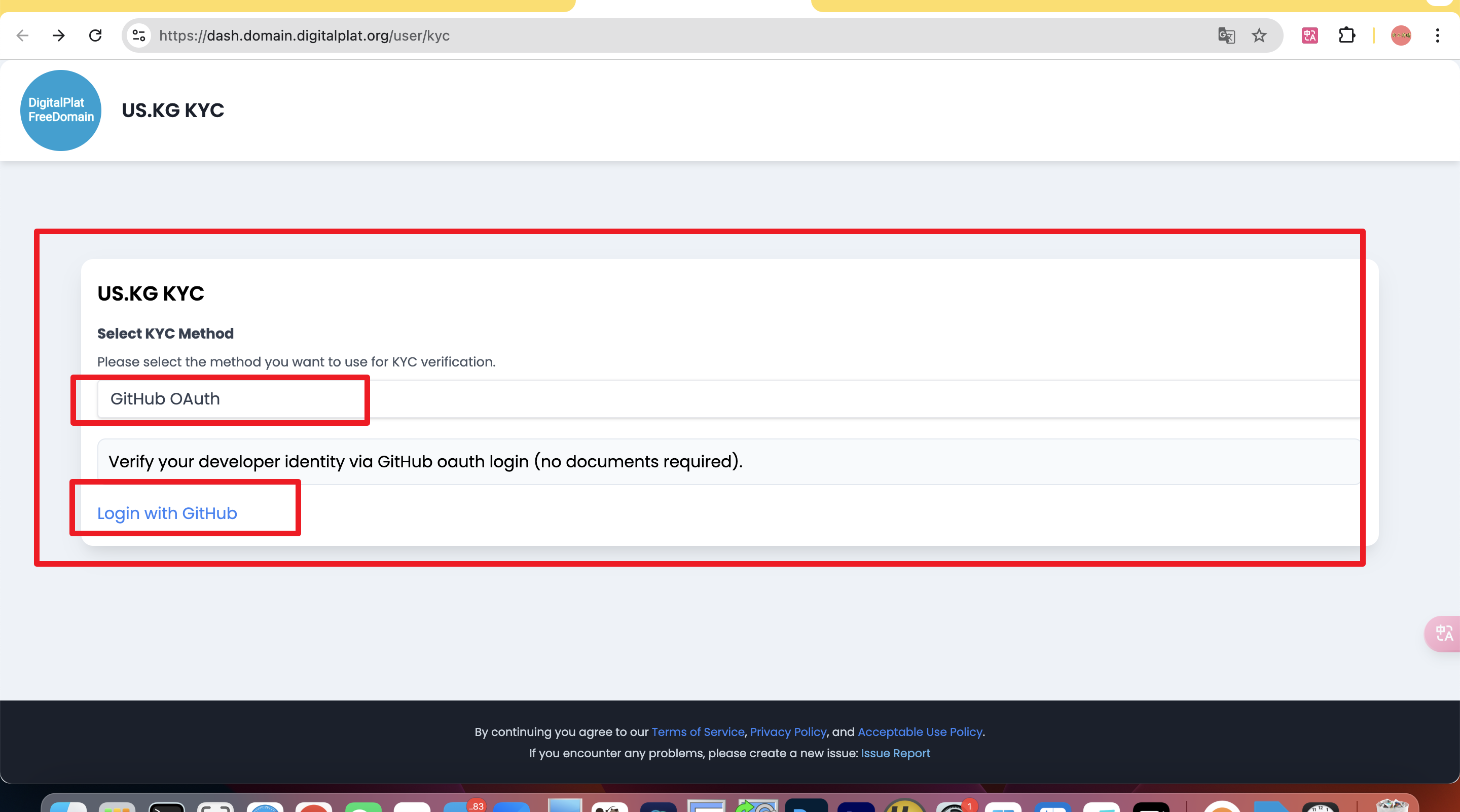This screenshot has width=1460, height=812.
Task: Open Google Translate icon in address bar
Action: [1226, 35]
